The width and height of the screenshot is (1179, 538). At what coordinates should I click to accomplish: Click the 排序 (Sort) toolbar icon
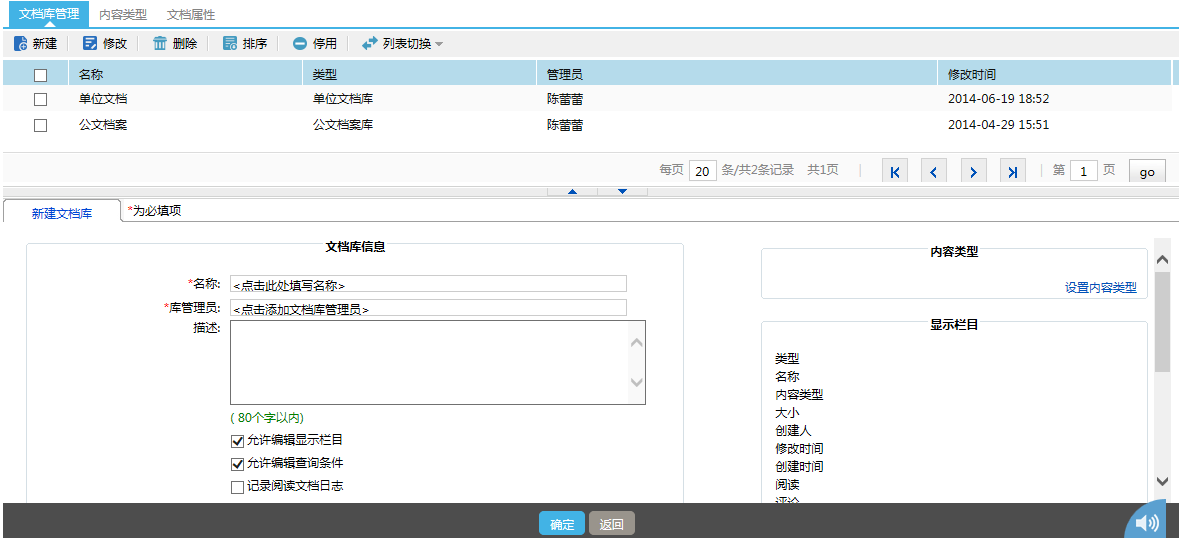(230, 44)
